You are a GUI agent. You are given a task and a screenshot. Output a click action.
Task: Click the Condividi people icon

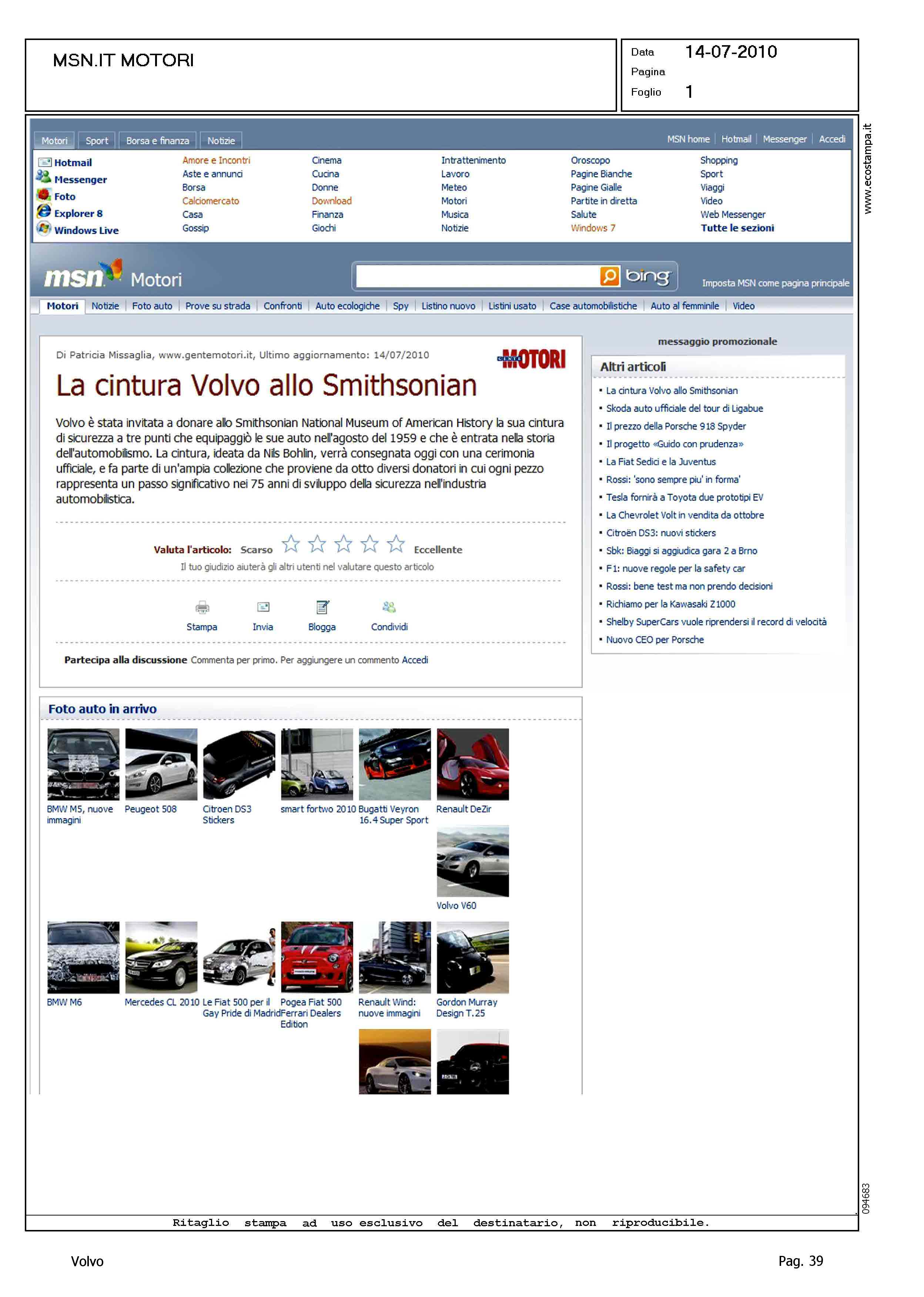pyautogui.click(x=389, y=607)
